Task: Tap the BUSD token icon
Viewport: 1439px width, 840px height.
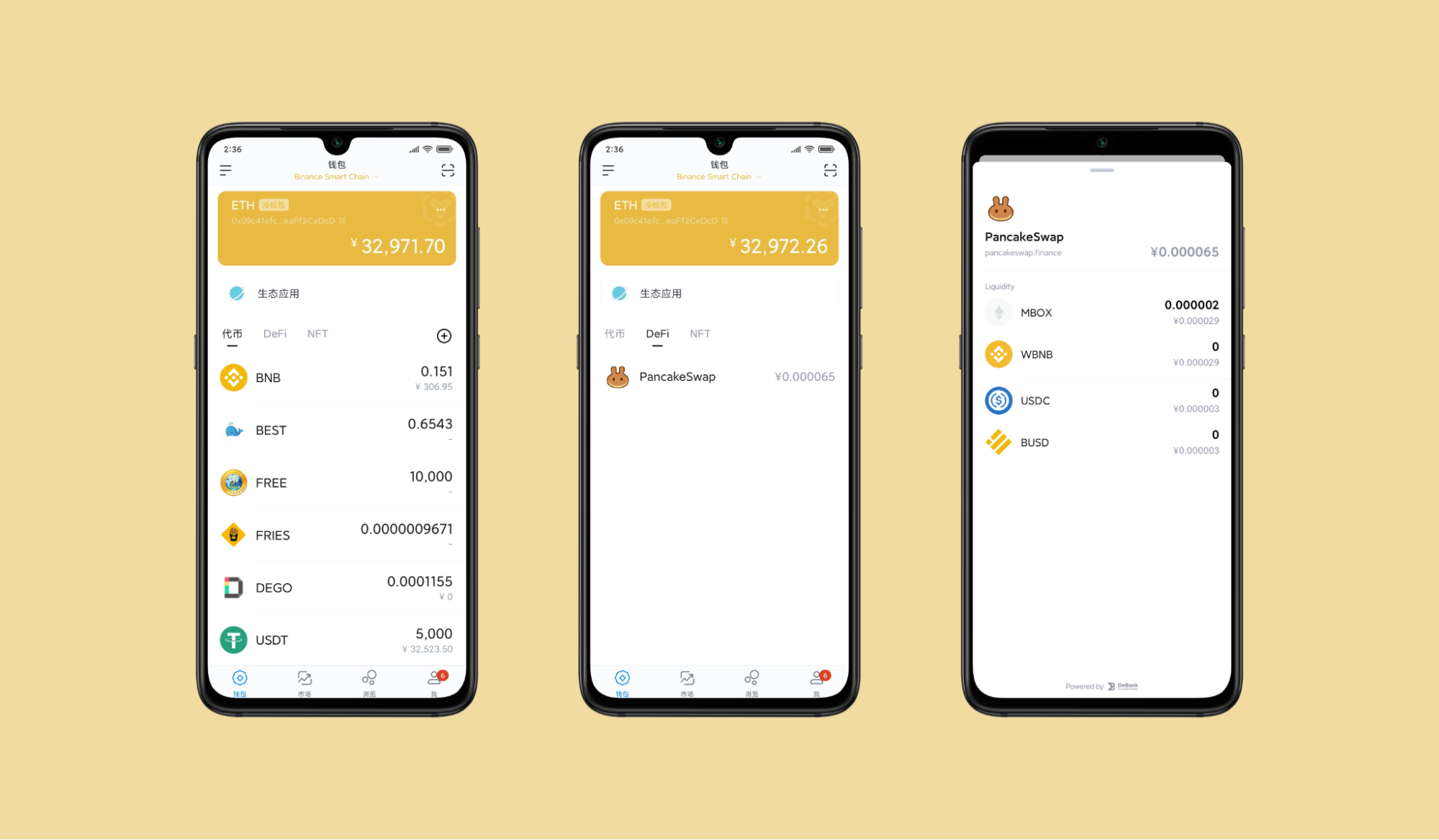Action: (997, 442)
